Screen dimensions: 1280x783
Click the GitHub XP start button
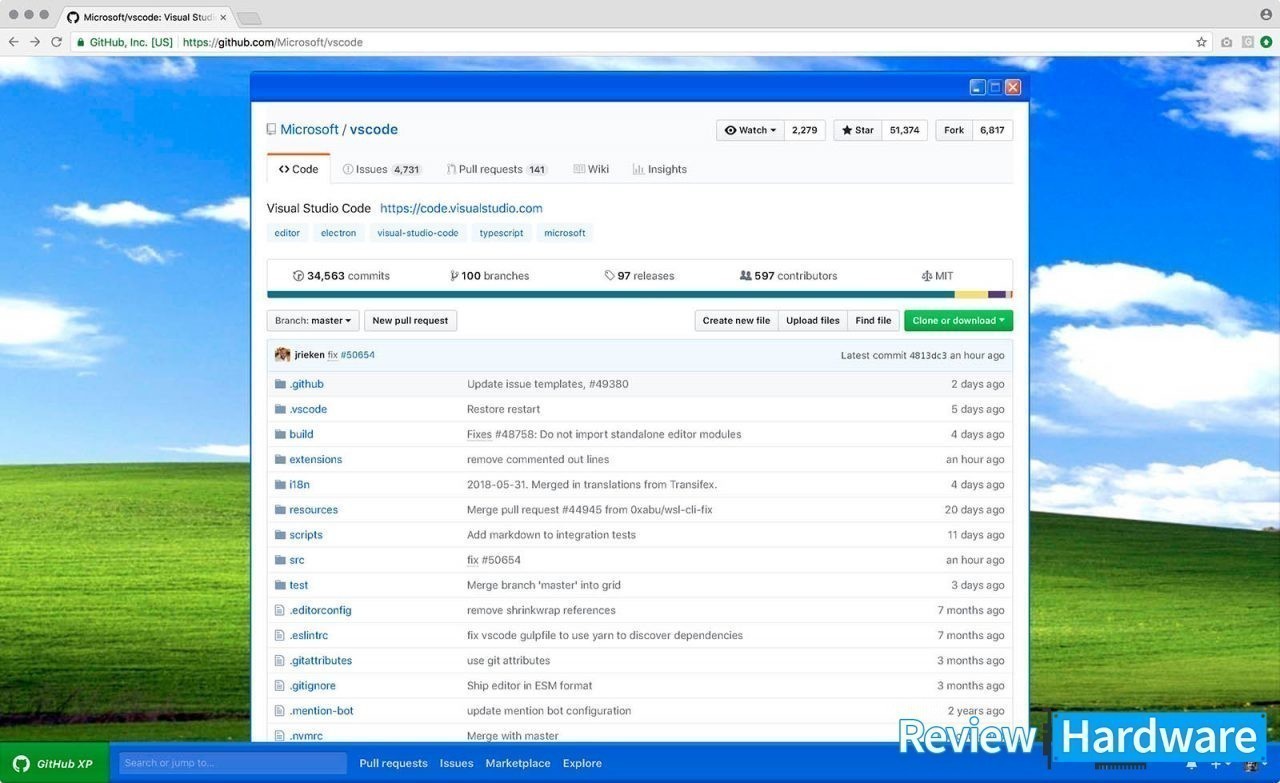(x=54, y=764)
